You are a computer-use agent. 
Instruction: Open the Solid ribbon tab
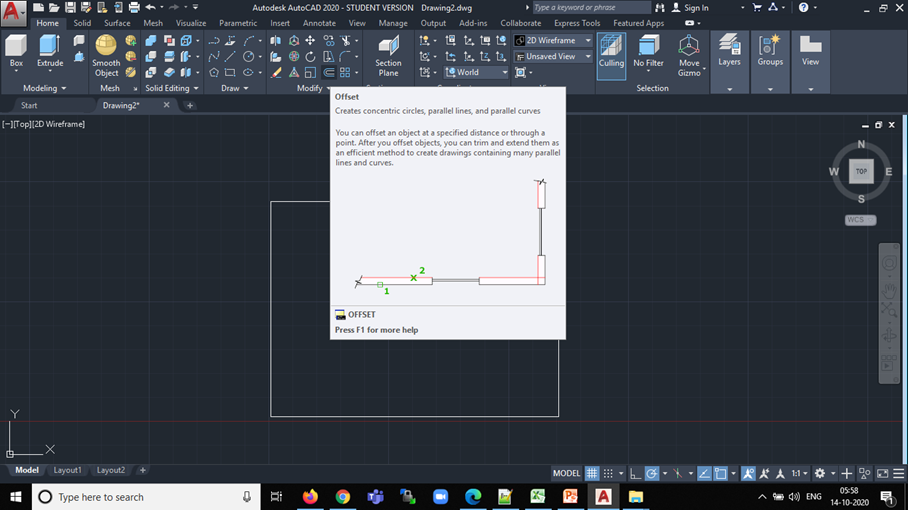(x=82, y=23)
